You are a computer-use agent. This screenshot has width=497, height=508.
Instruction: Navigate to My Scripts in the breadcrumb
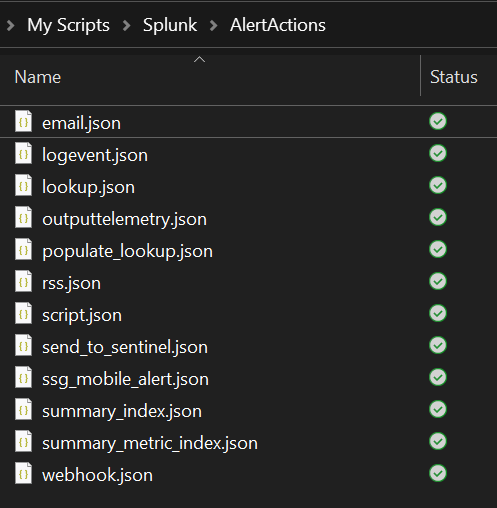pos(68,26)
